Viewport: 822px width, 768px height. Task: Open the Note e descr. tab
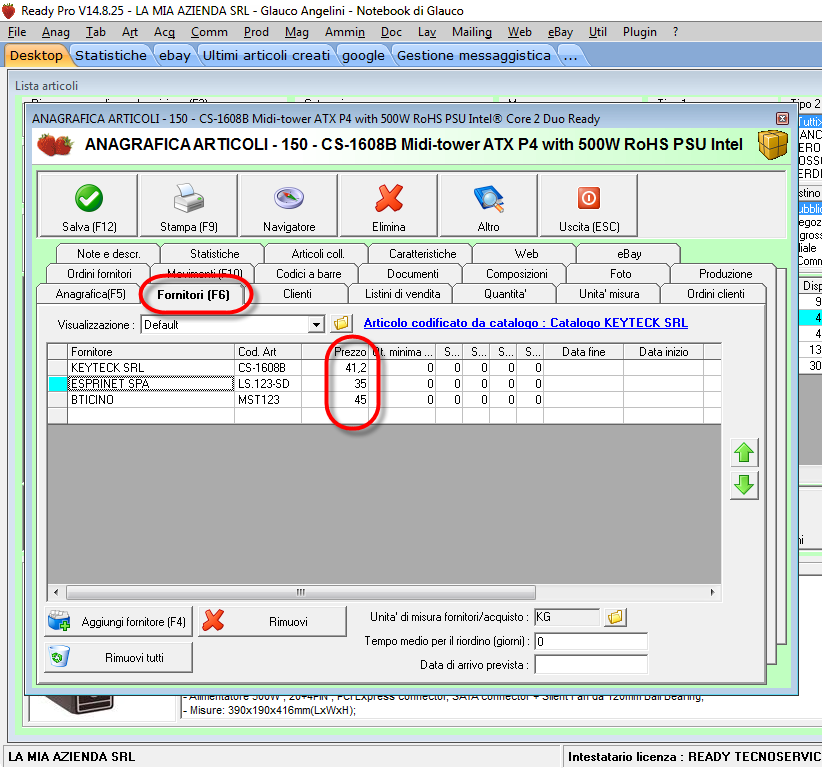coord(109,254)
